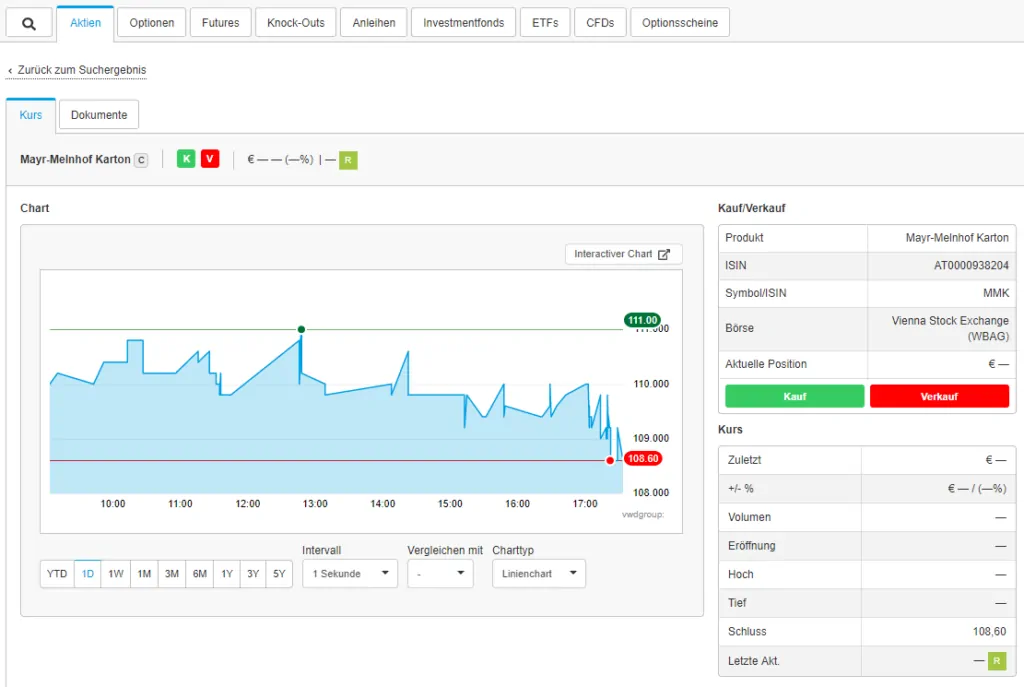Select the YTD time range
The height and width of the screenshot is (687, 1024).
tap(57, 573)
